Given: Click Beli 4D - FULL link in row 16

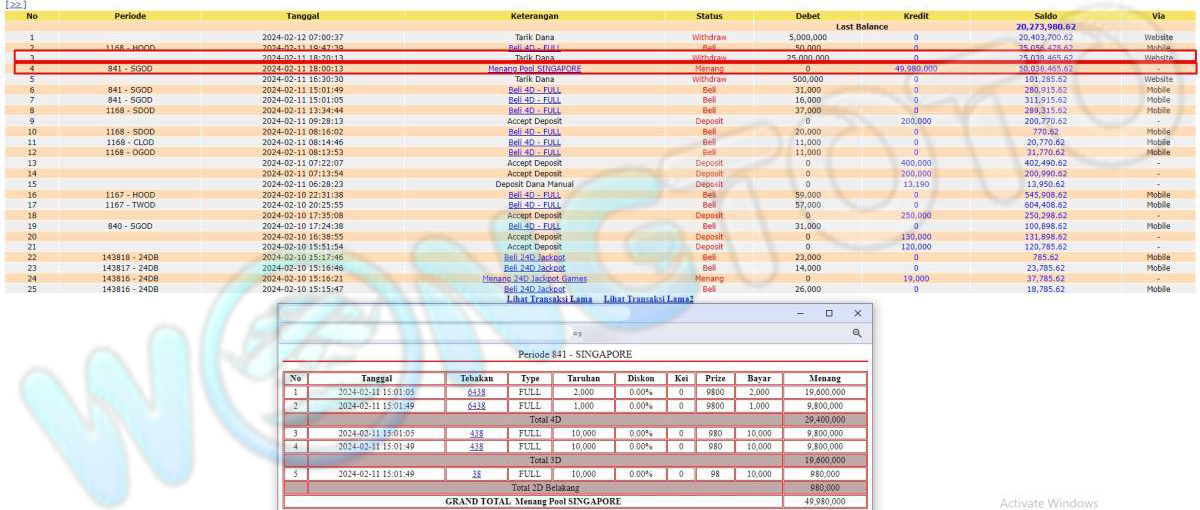Looking at the screenshot, I should point(534,194).
